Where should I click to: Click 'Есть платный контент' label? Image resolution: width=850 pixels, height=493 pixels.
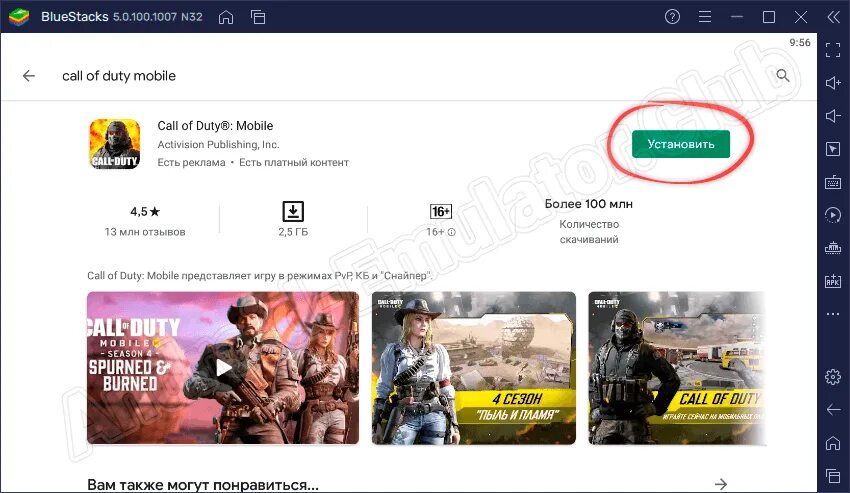tap(294, 162)
